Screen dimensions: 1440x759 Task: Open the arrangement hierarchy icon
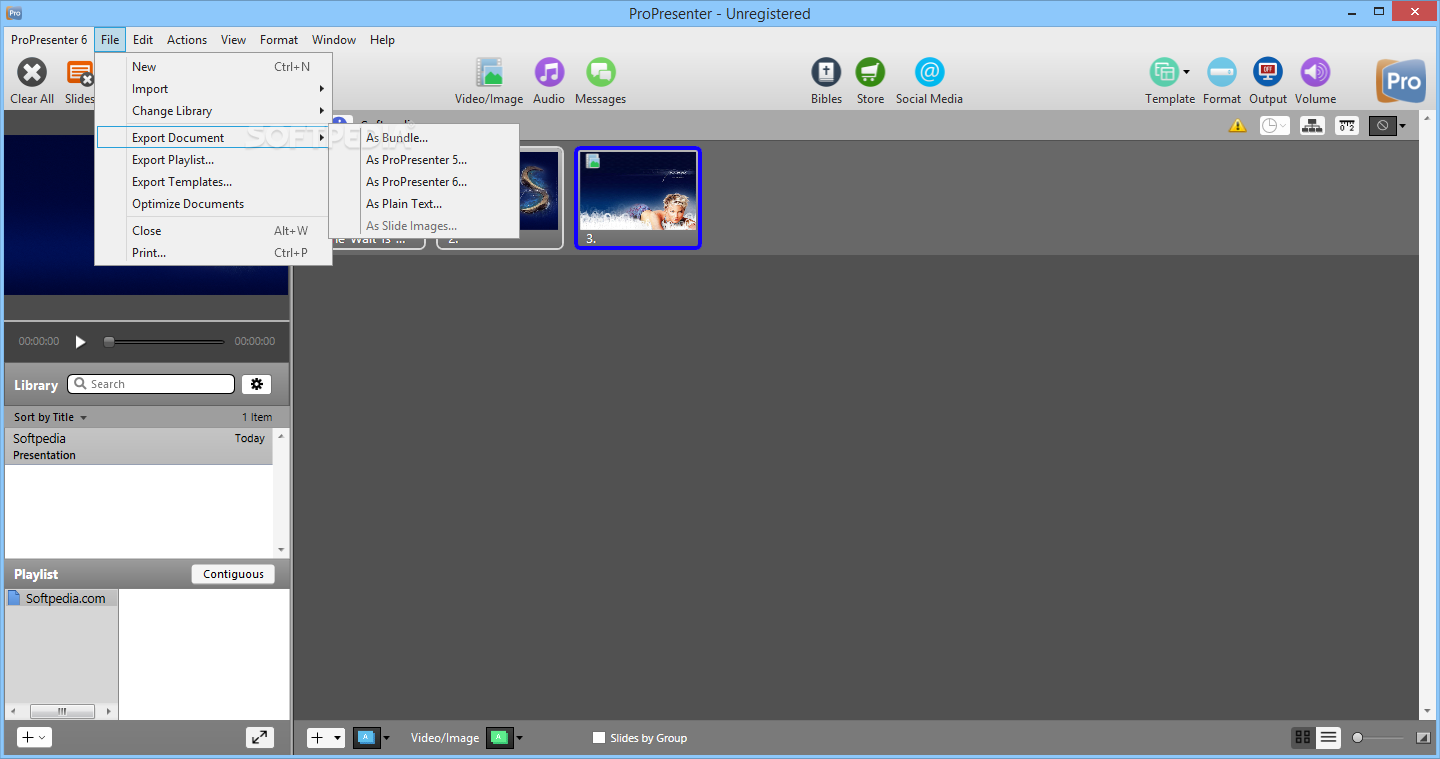coord(1312,126)
